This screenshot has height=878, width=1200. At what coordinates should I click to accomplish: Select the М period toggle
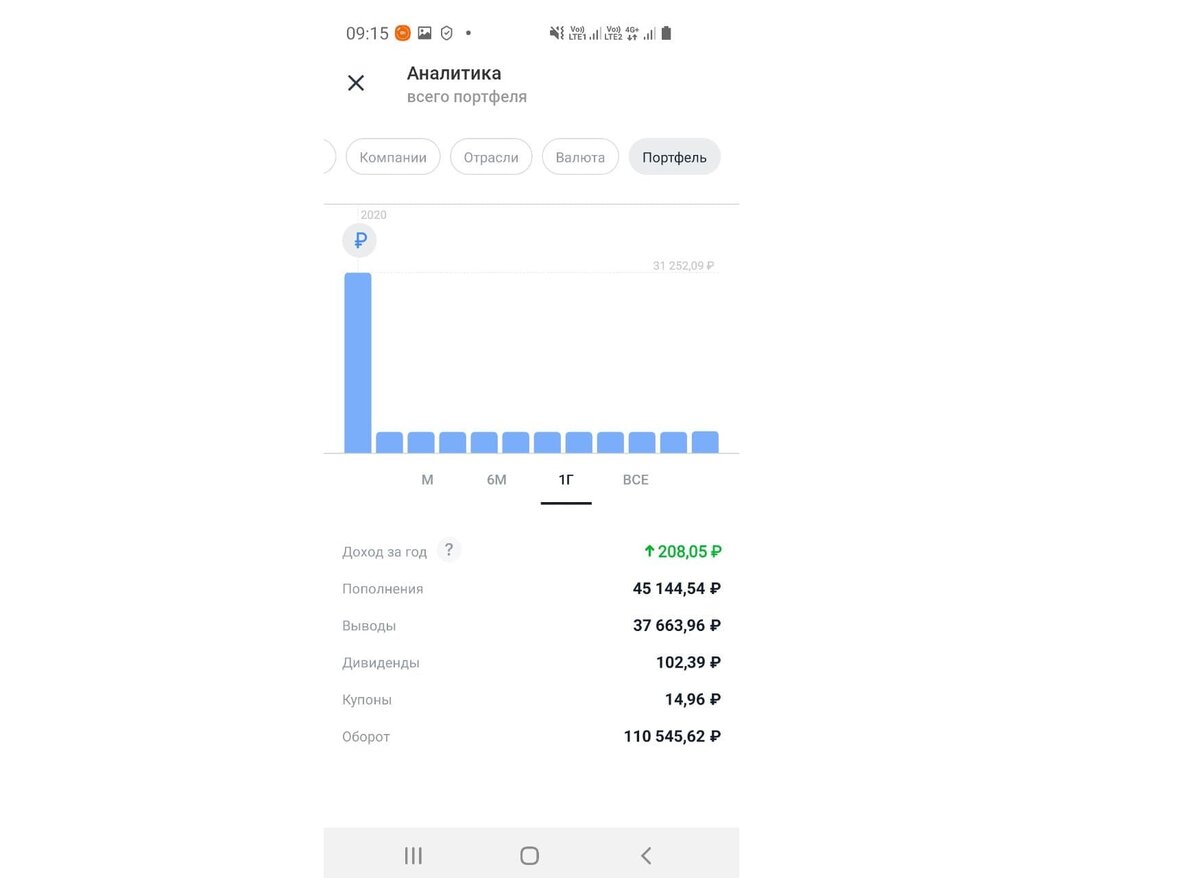(427, 479)
